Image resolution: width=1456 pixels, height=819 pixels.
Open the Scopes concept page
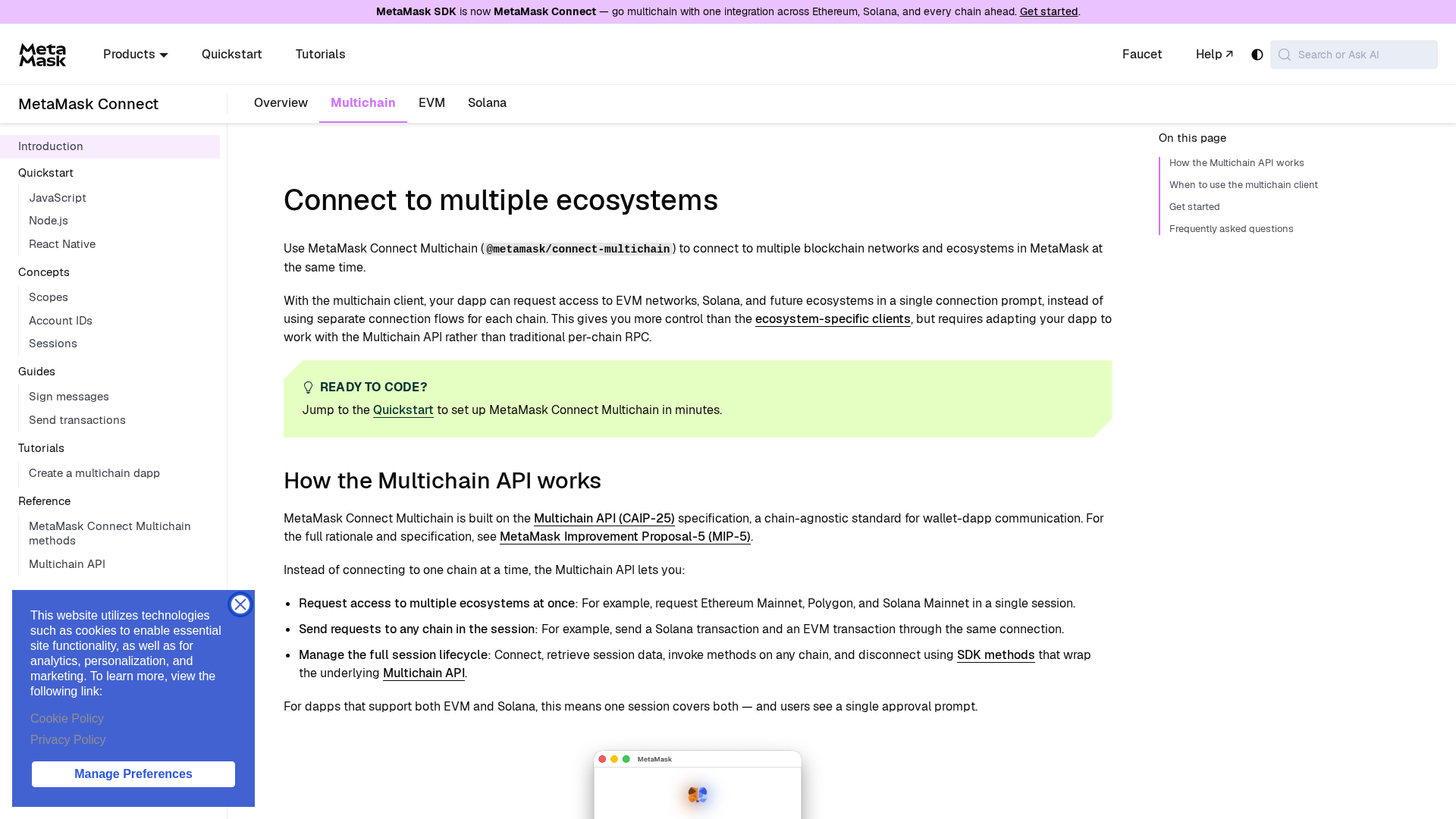(x=49, y=297)
